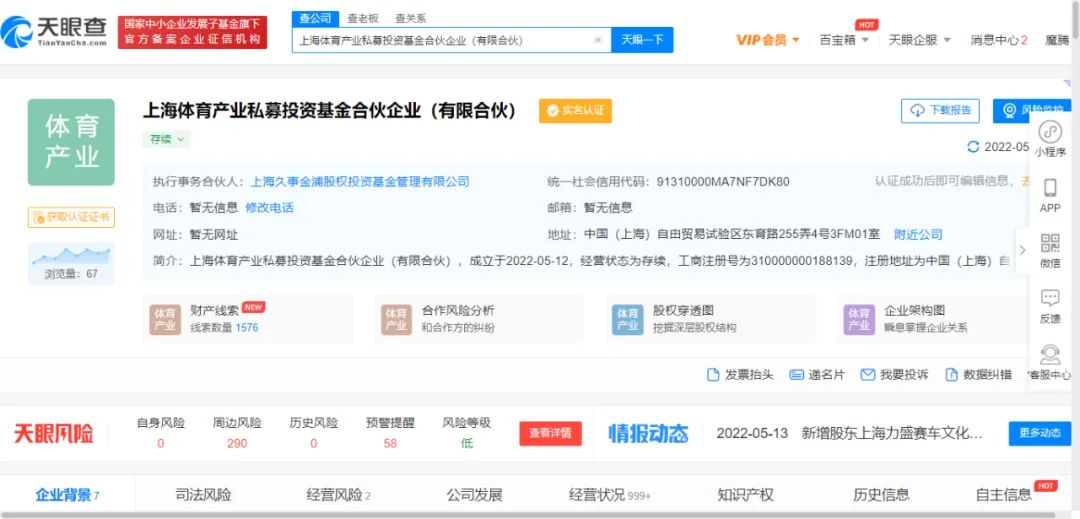
Task: Open the Tianyancha logo homepage
Action: point(55,32)
